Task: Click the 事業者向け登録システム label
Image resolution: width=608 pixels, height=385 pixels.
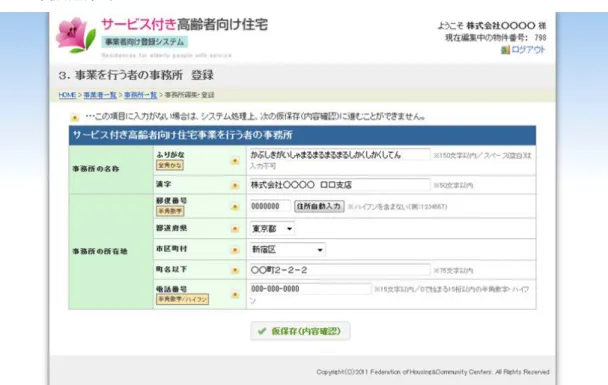Action: 145,42
